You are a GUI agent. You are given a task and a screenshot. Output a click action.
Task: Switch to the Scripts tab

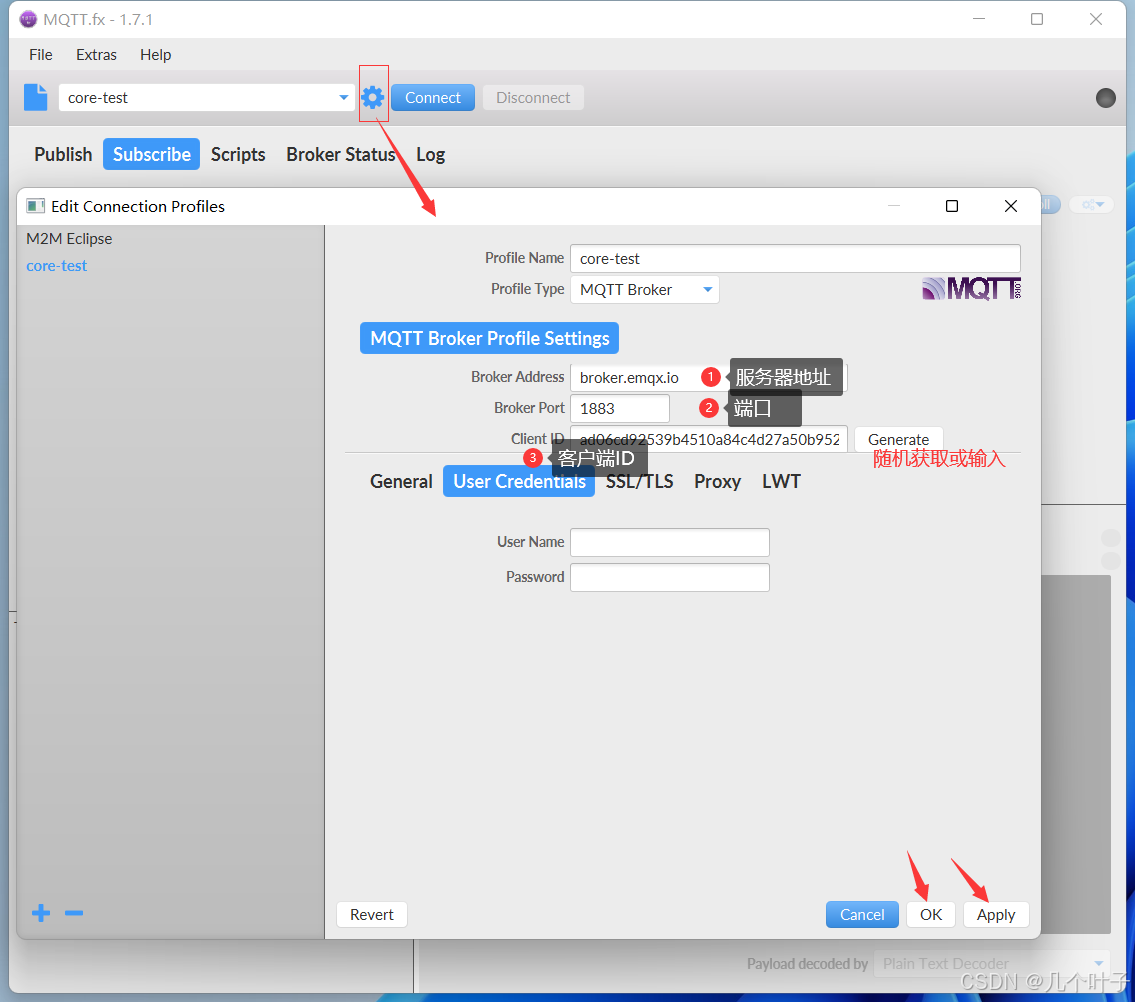coord(238,154)
